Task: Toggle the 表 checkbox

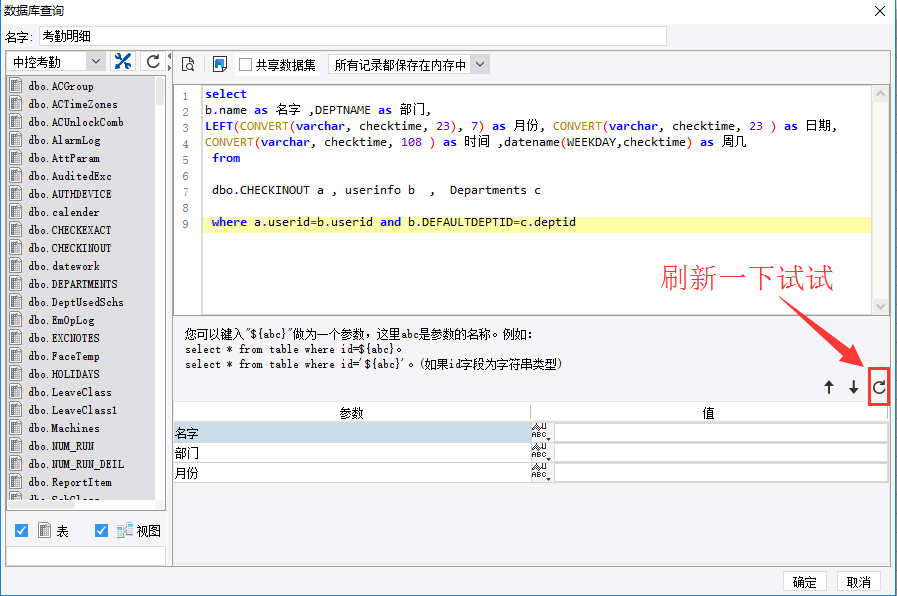Action: [x=21, y=531]
